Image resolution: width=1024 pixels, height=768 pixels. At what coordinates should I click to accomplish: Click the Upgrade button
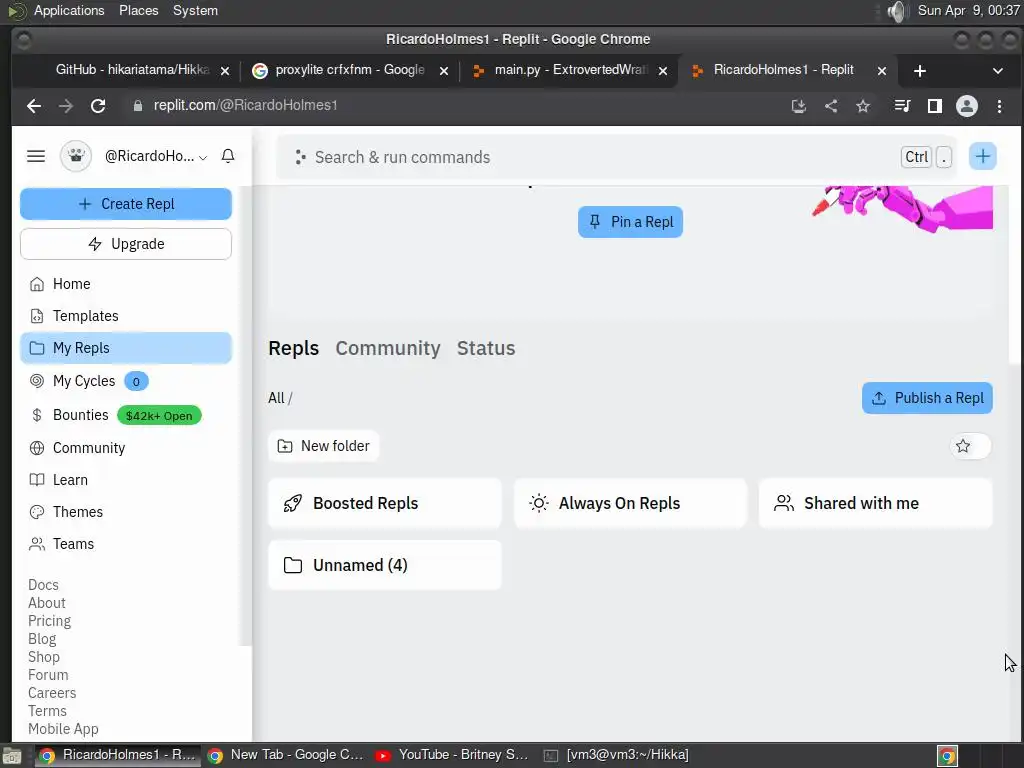tap(126, 244)
